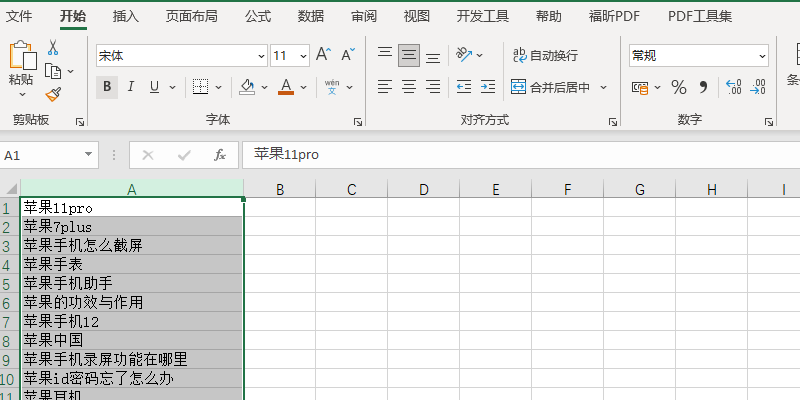Screen dimensions: 800x400
Task: Increase font size with large A
Action: pyautogui.click(x=323, y=55)
